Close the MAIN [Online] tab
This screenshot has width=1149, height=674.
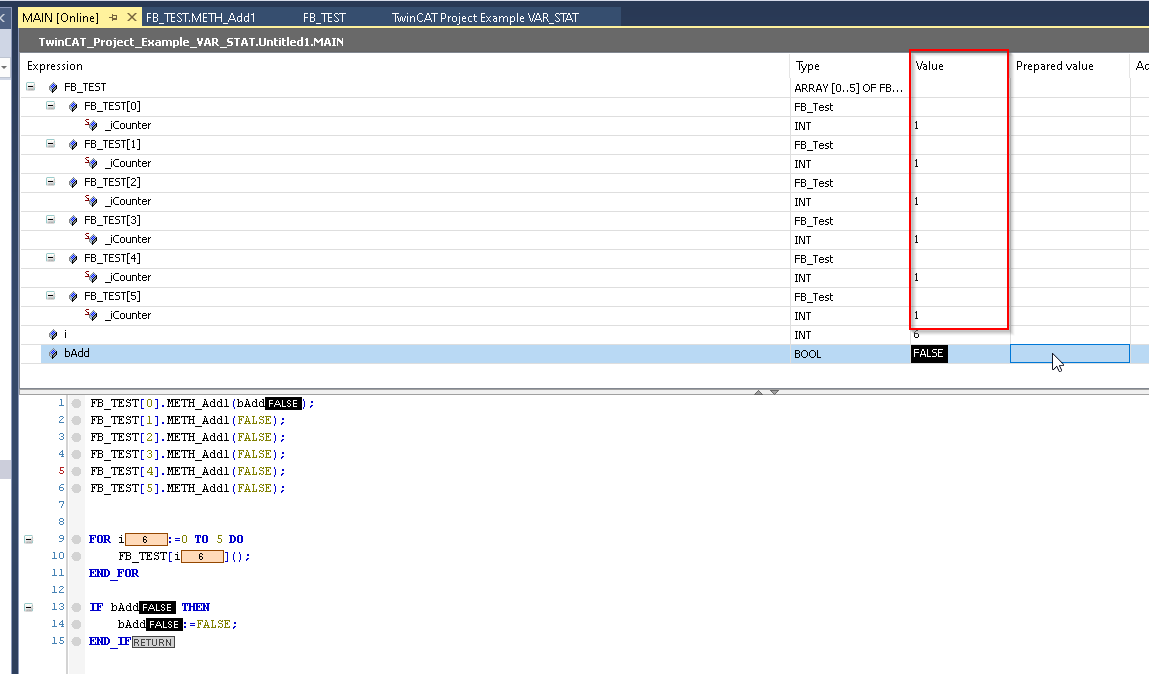[x=132, y=17]
